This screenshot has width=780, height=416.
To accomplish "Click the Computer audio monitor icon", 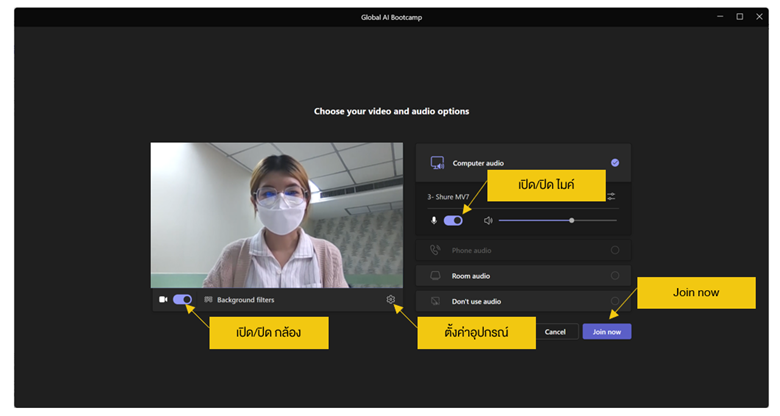I will 436,162.
